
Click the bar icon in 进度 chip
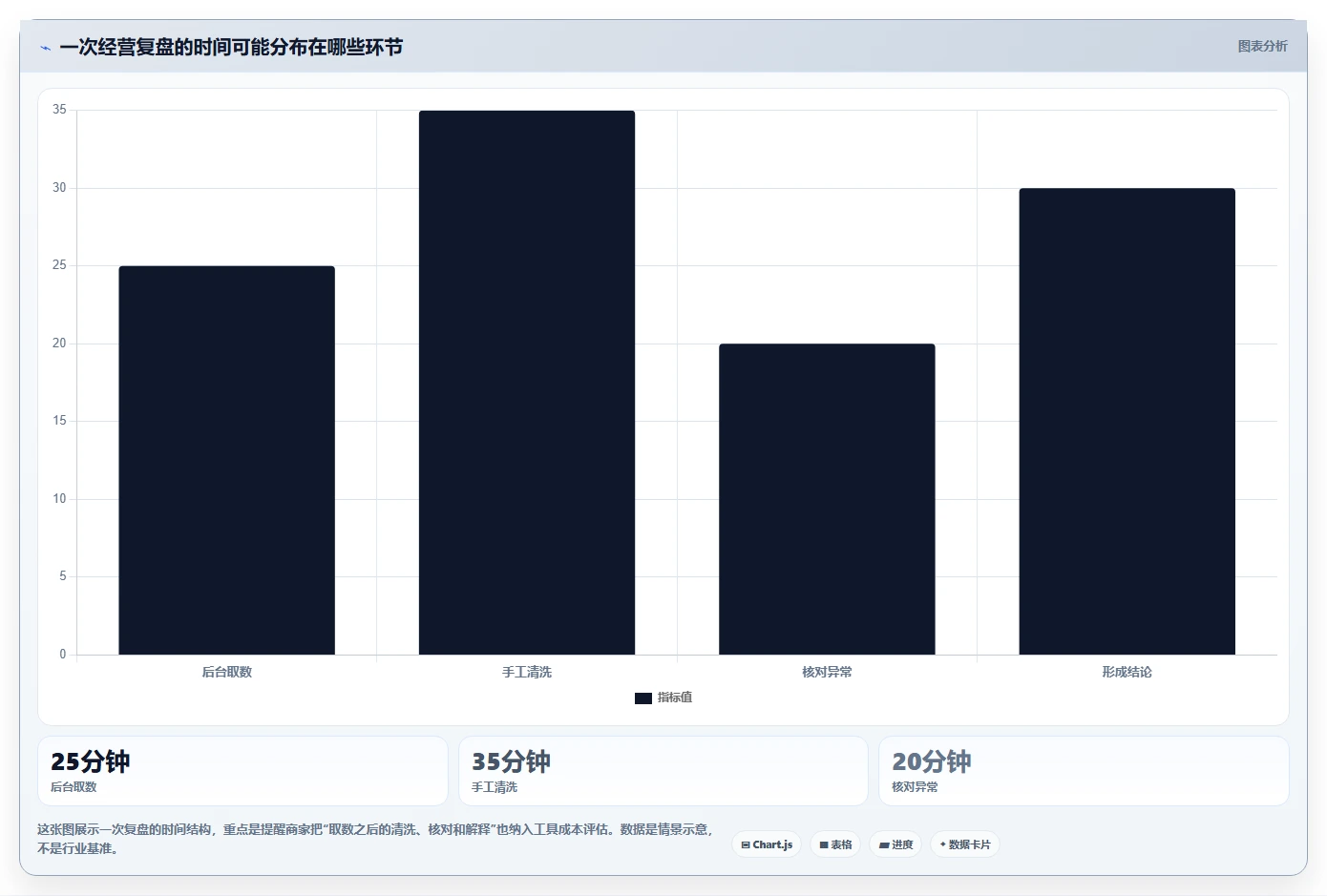tap(884, 845)
